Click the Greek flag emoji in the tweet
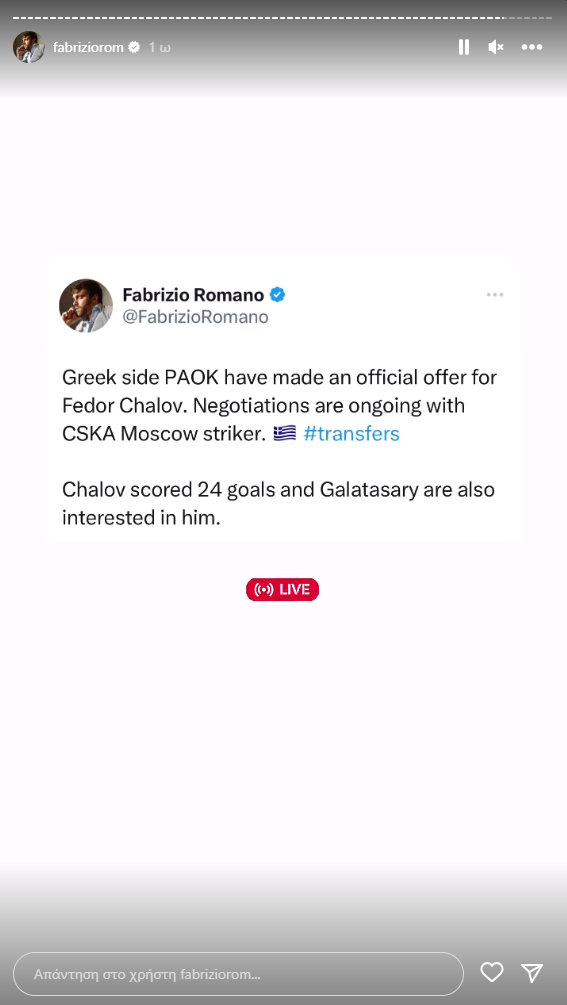This screenshot has height=1005, width=567. tap(284, 434)
